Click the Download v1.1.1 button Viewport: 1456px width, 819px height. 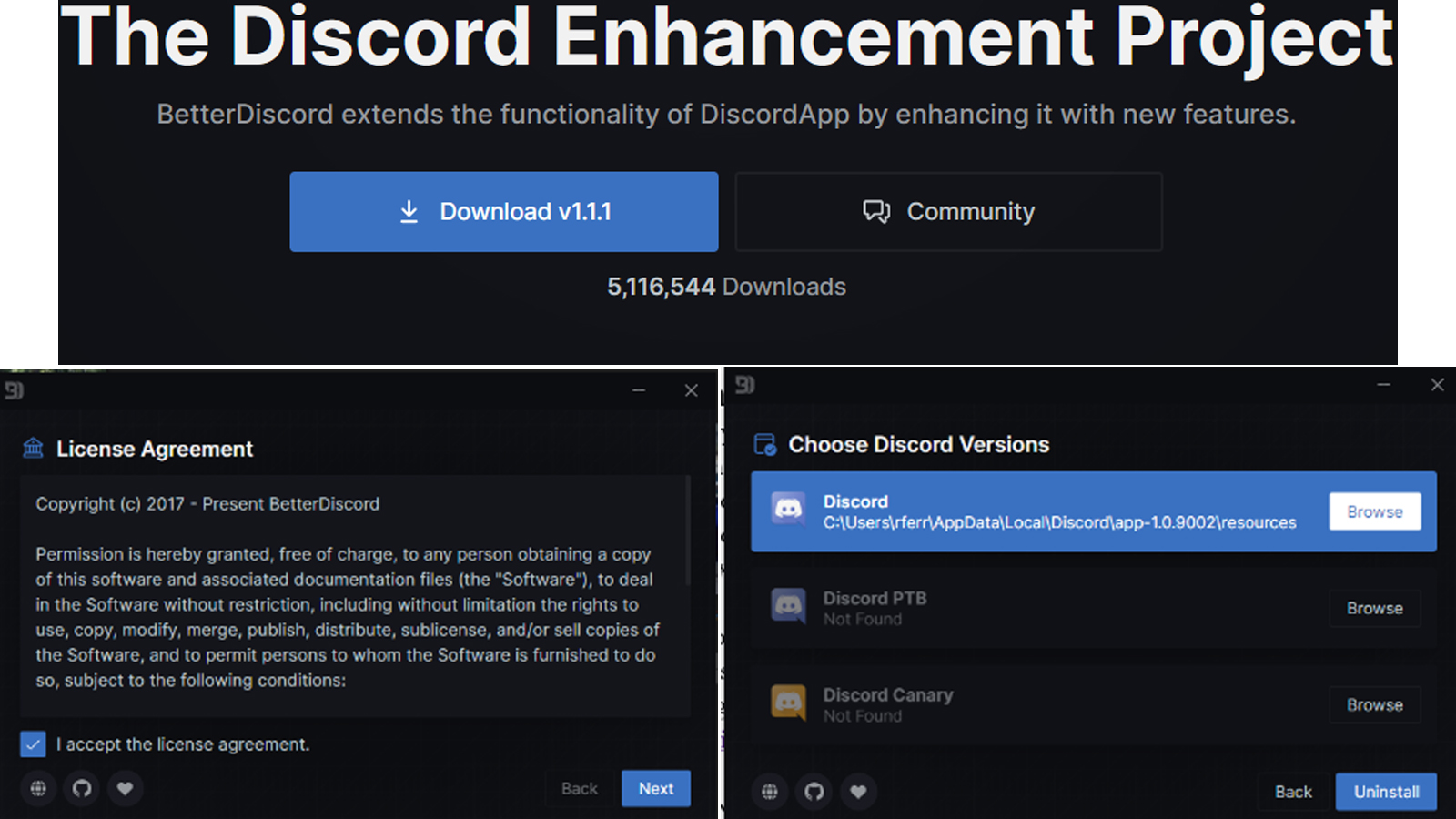click(504, 211)
